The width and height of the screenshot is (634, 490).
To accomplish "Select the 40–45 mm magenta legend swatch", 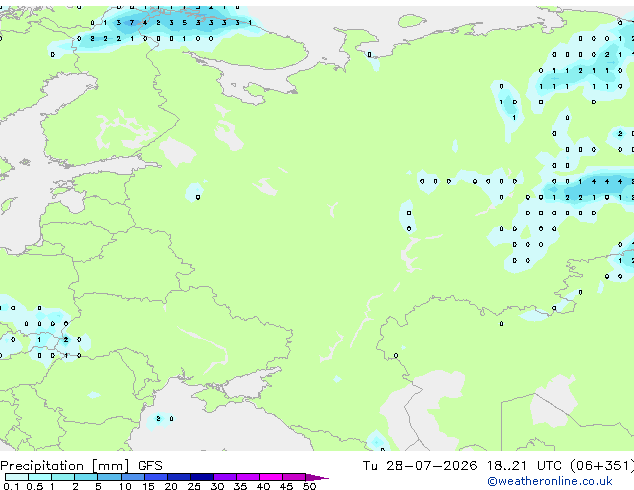I will click(271, 477).
